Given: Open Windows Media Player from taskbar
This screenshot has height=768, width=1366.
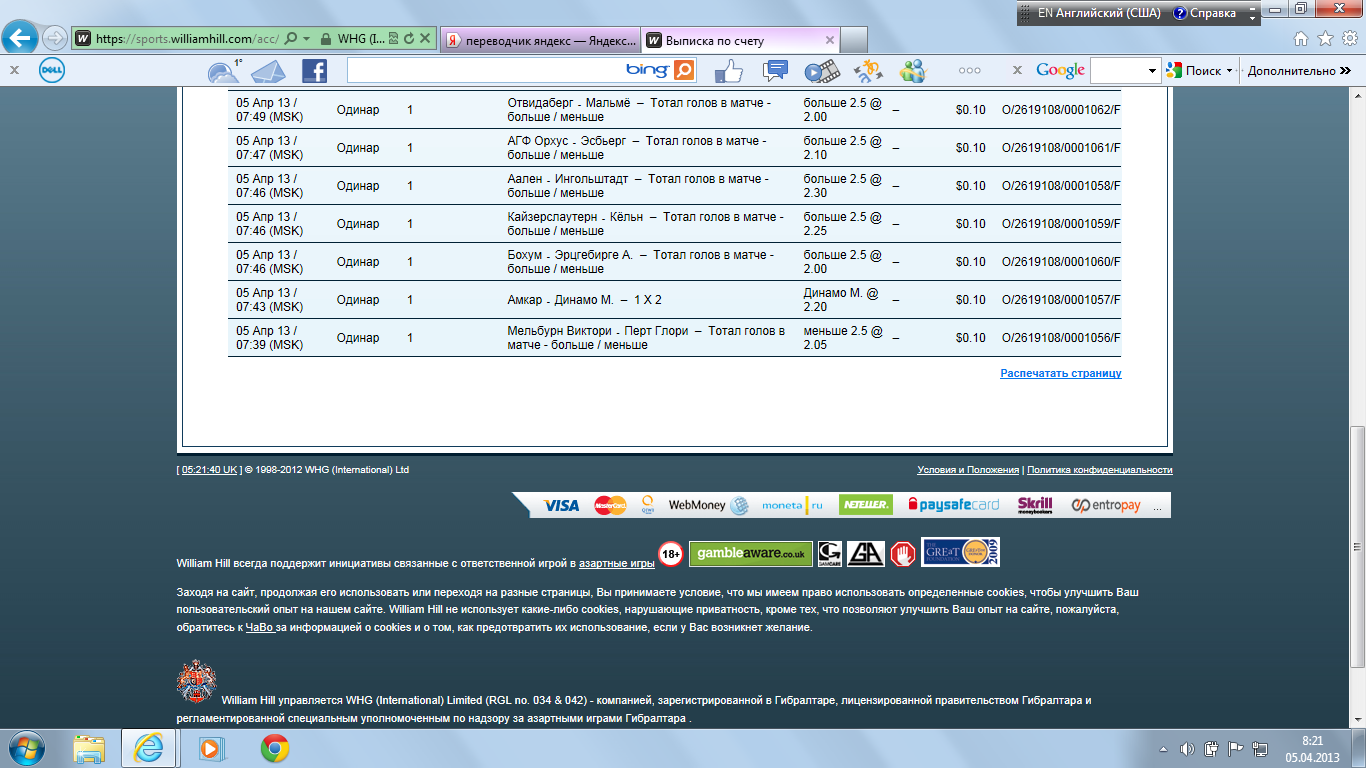Looking at the screenshot, I should 211,748.
